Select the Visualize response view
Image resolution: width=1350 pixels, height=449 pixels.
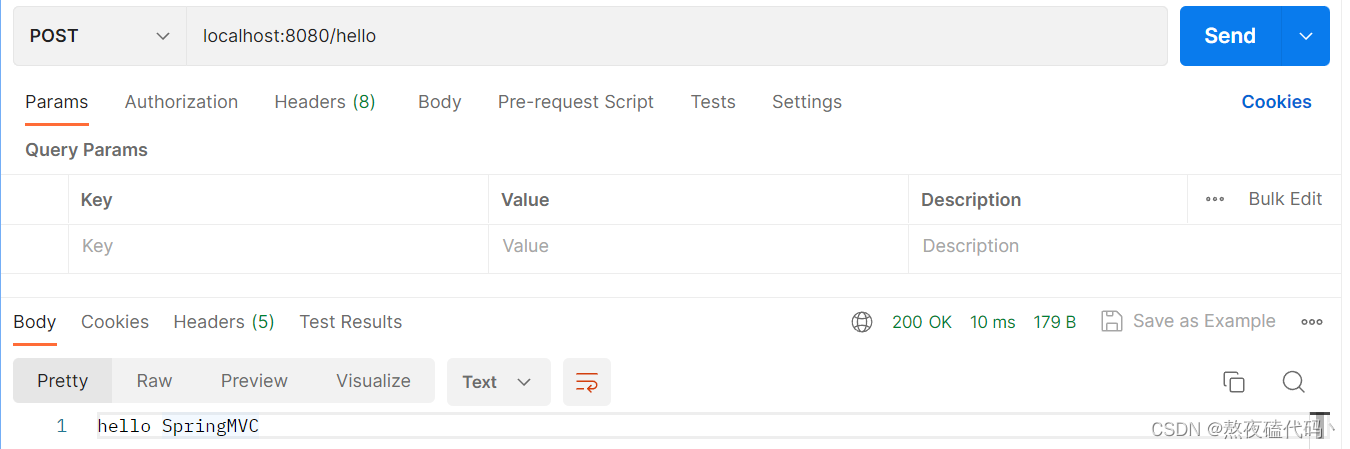373,381
